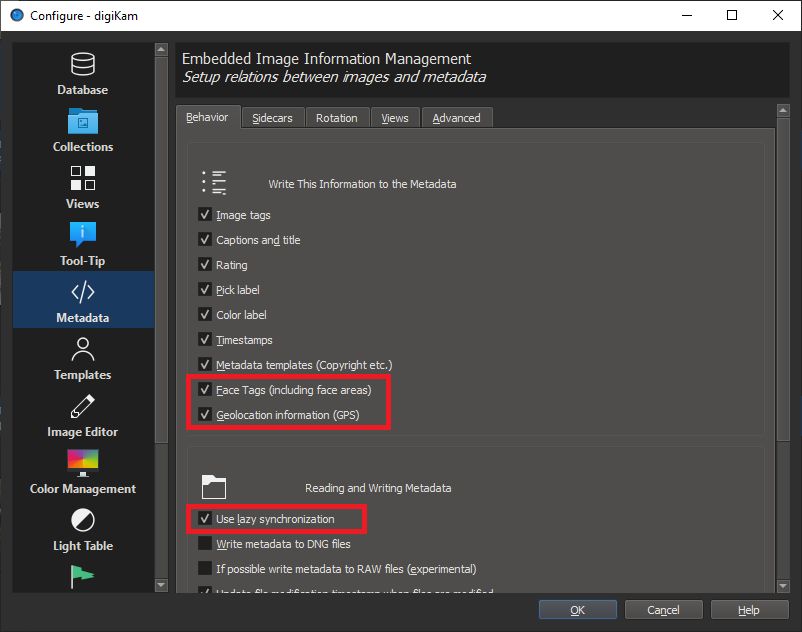This screenshot has width=802, height=632.
Task: Select the Collections icon in sidebar
Action: pyautogui.click(x=82, y=131)
